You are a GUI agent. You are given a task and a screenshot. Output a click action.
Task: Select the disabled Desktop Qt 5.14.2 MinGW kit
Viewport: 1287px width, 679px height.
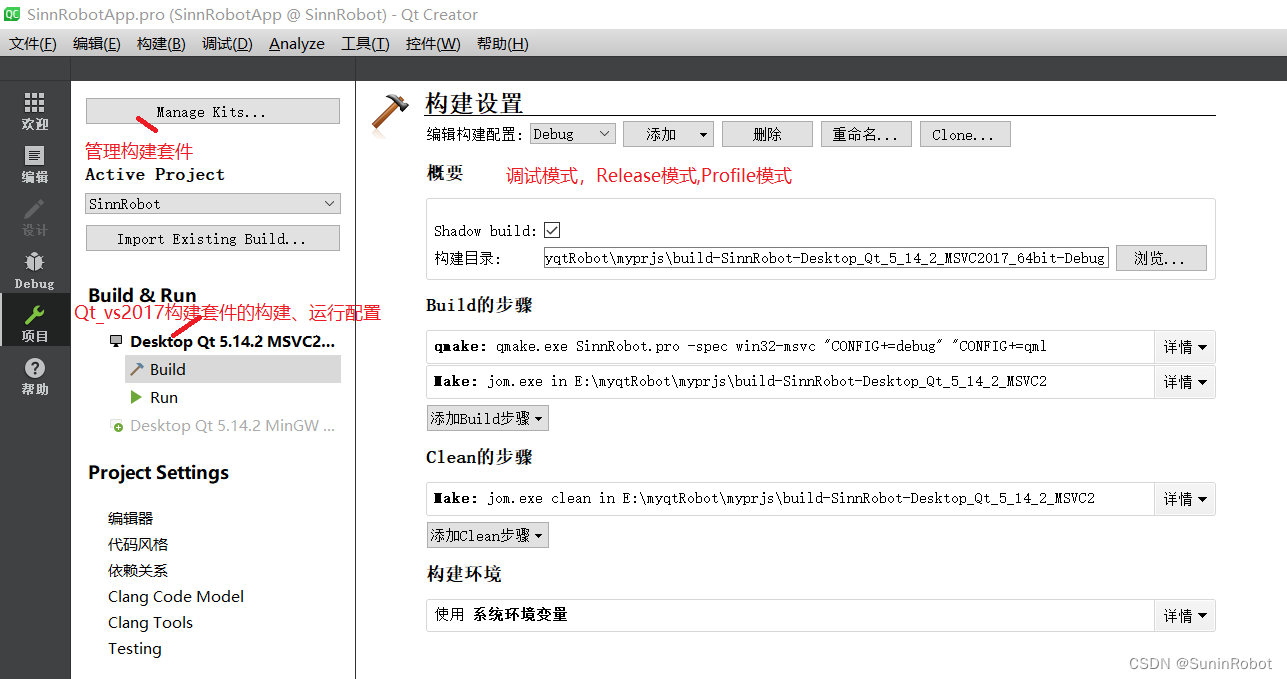click(233, 426)
